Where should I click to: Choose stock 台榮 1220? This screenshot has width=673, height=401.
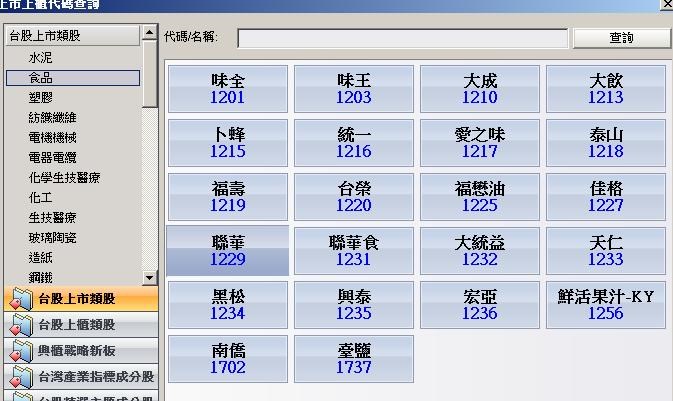click(354, 197)
